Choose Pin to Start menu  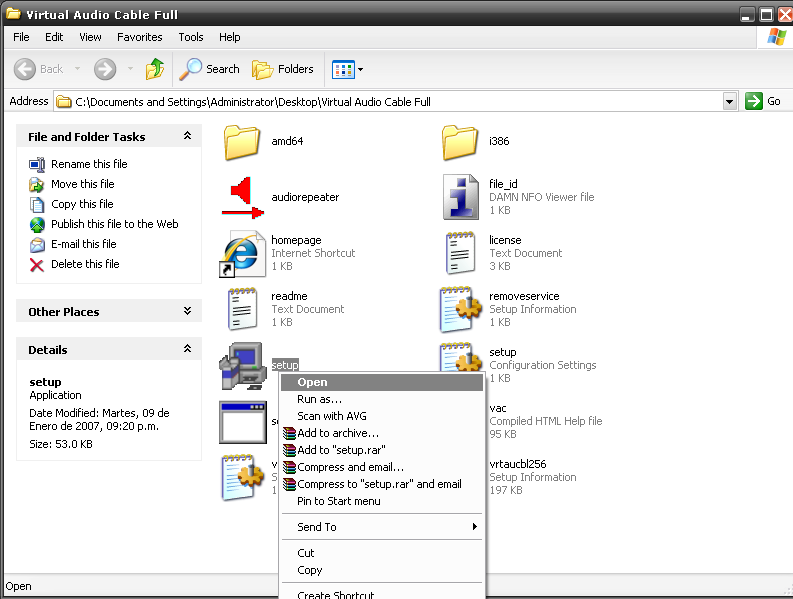point(382,501)
